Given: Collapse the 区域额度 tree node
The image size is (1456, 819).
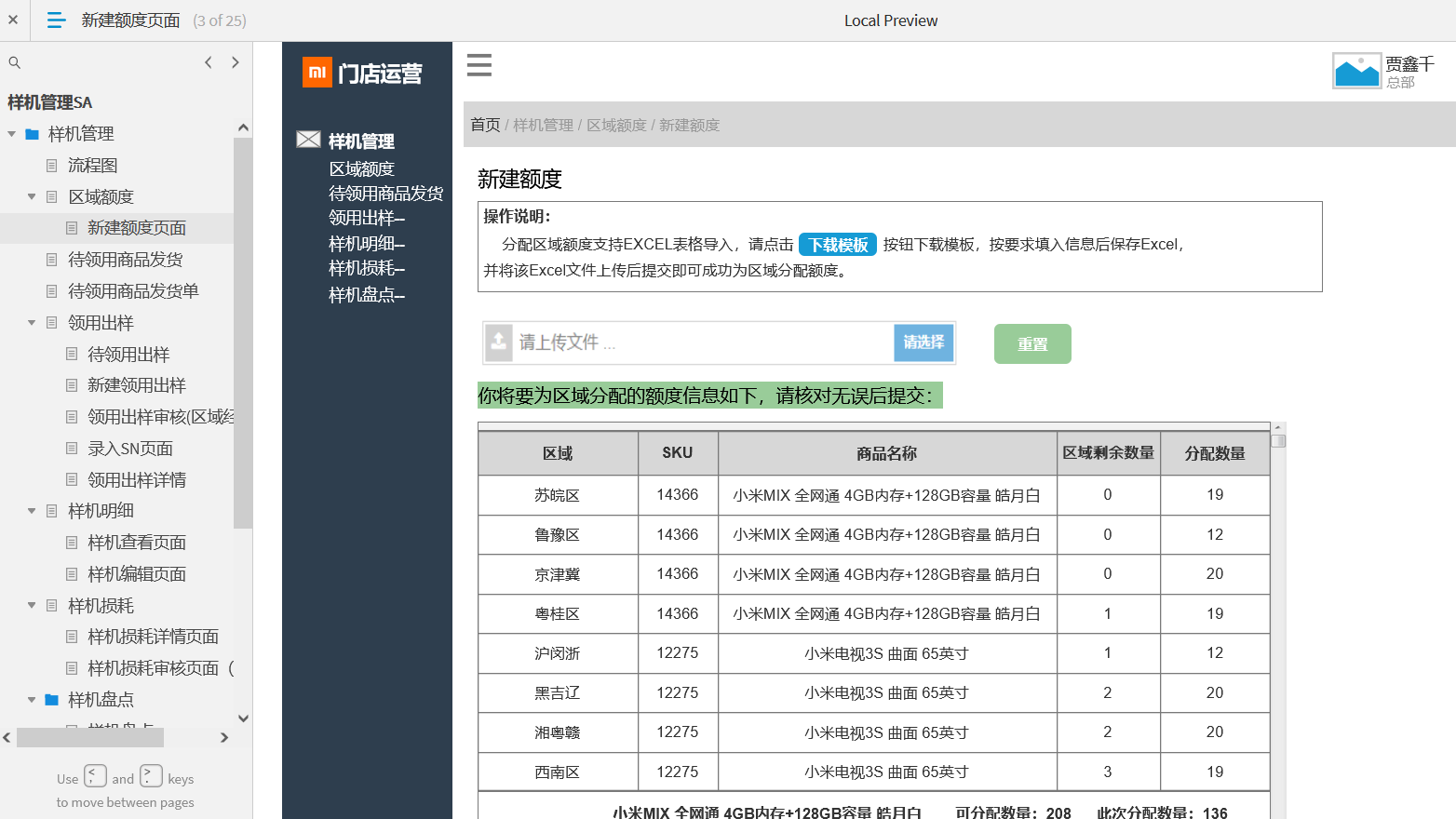Looking at the screenshot, I should [32, 196].
